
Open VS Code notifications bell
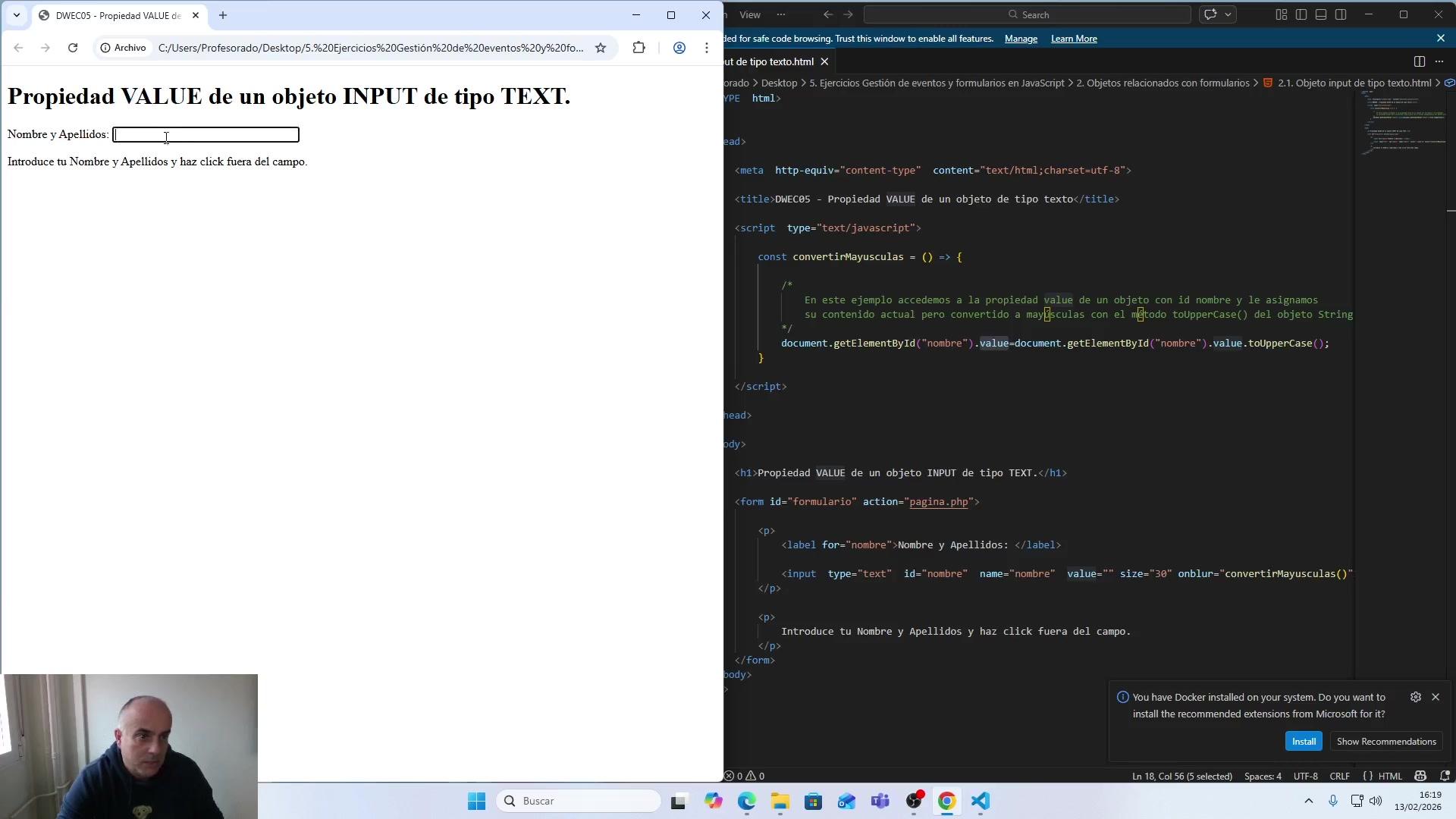point(1445,777)
